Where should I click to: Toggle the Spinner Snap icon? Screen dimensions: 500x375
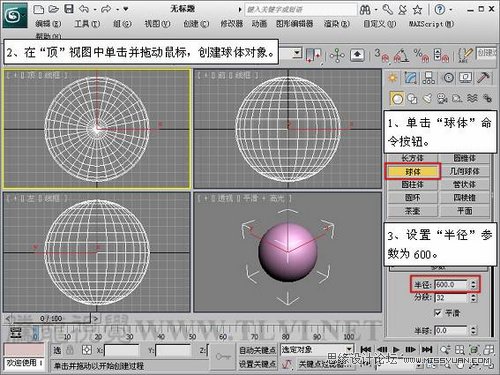tap(441, 55)
